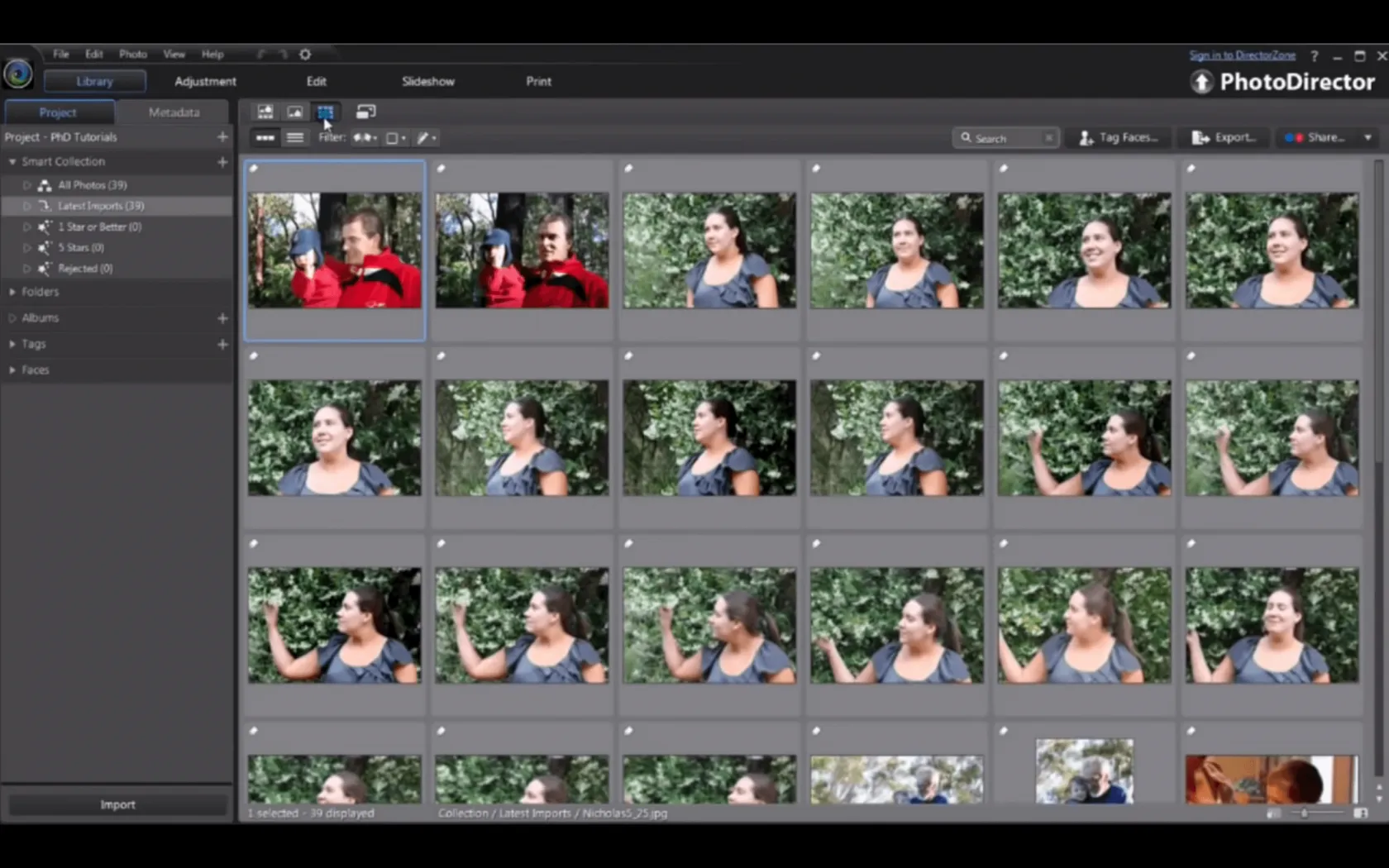The image size is (1389, 868).
Task: Toggle thumbnail grid view in browser toolbar
Action: pos(265,138)
